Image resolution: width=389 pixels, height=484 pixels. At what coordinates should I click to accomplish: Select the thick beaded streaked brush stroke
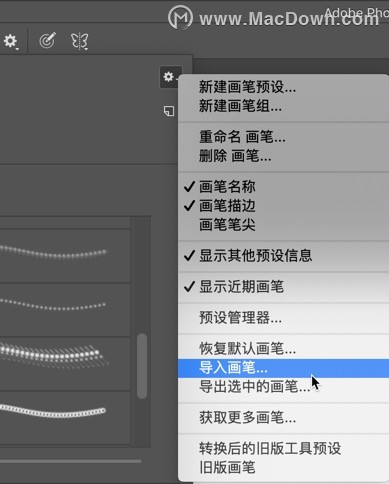(x=65, y=364)
